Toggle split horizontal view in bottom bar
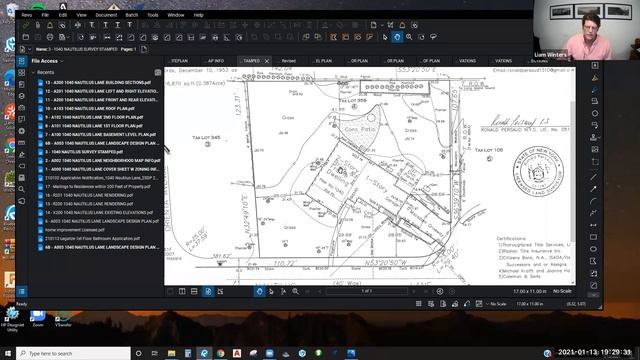 (194, 291)
